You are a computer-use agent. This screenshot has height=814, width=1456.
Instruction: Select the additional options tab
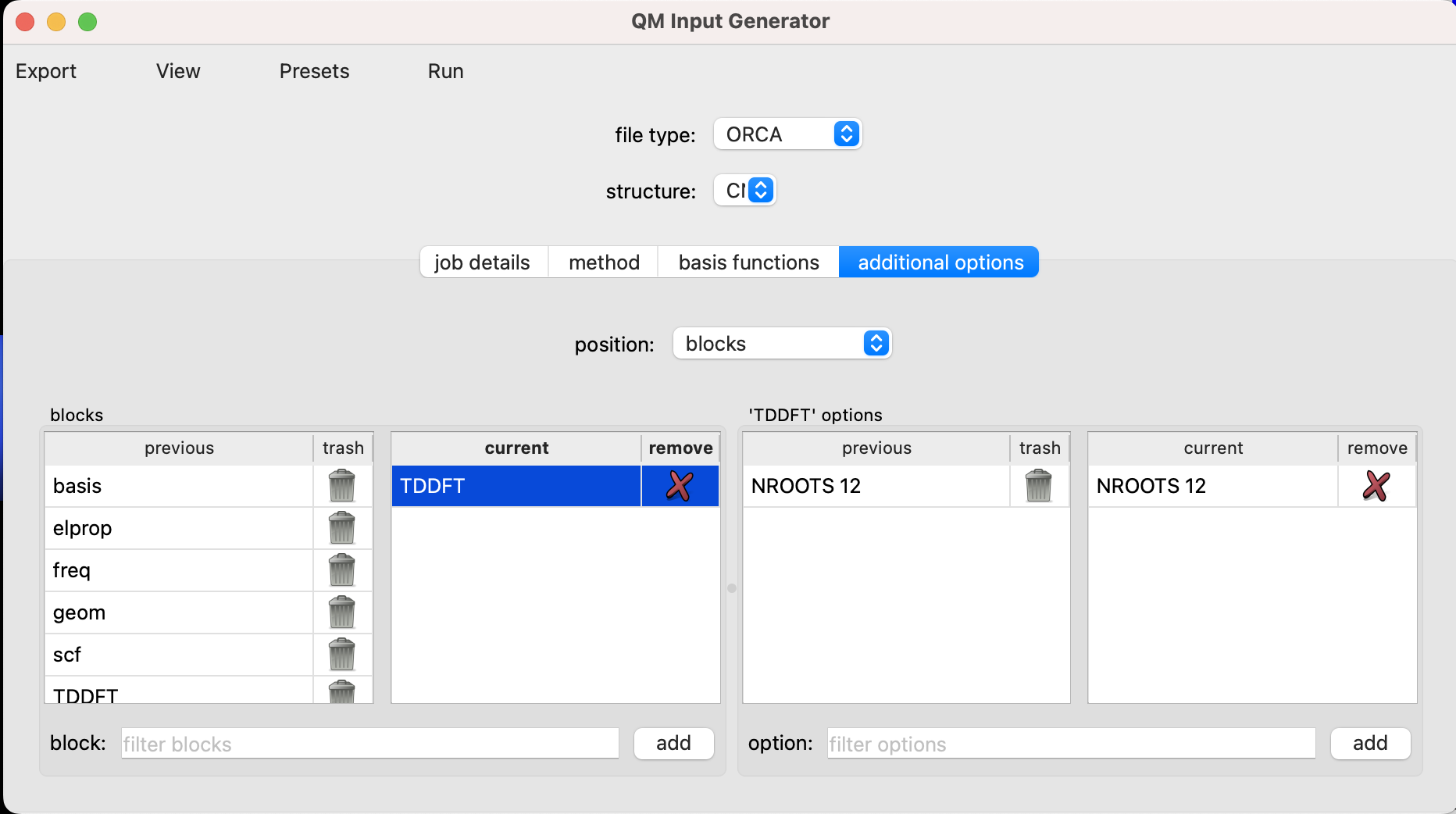pos(940,262)
